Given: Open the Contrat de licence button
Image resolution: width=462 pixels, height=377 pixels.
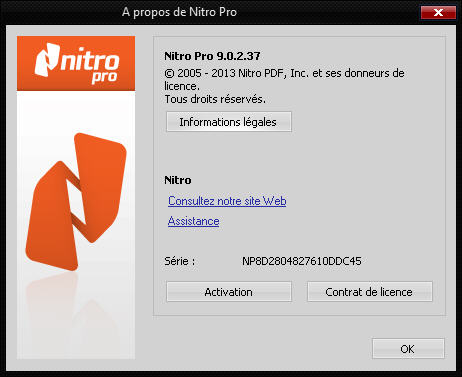Looking at the screenshot, I should (x=369, y=292).
